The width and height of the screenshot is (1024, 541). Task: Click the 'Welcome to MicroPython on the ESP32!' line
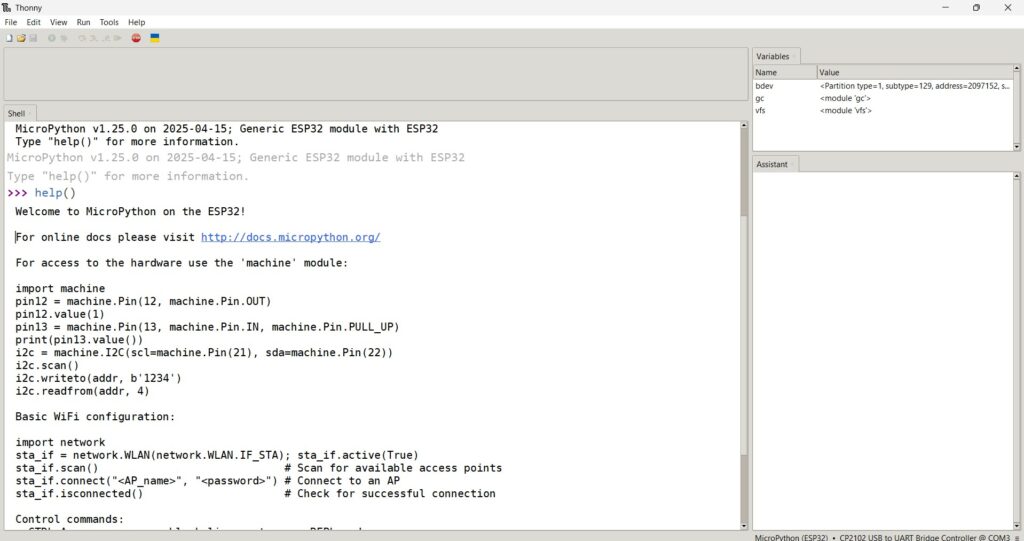coord(130,212)
